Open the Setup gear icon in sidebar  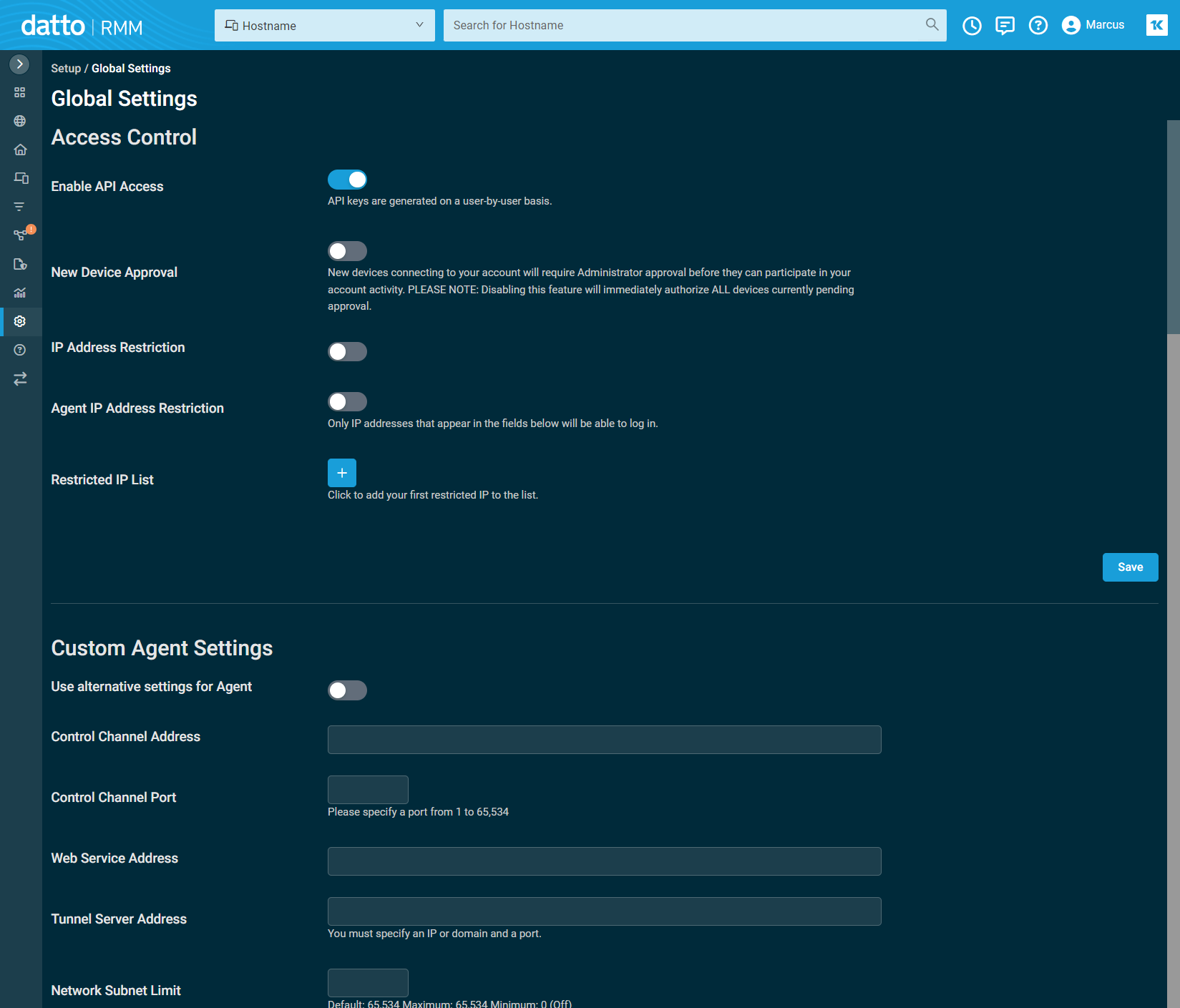coord(20,321)
